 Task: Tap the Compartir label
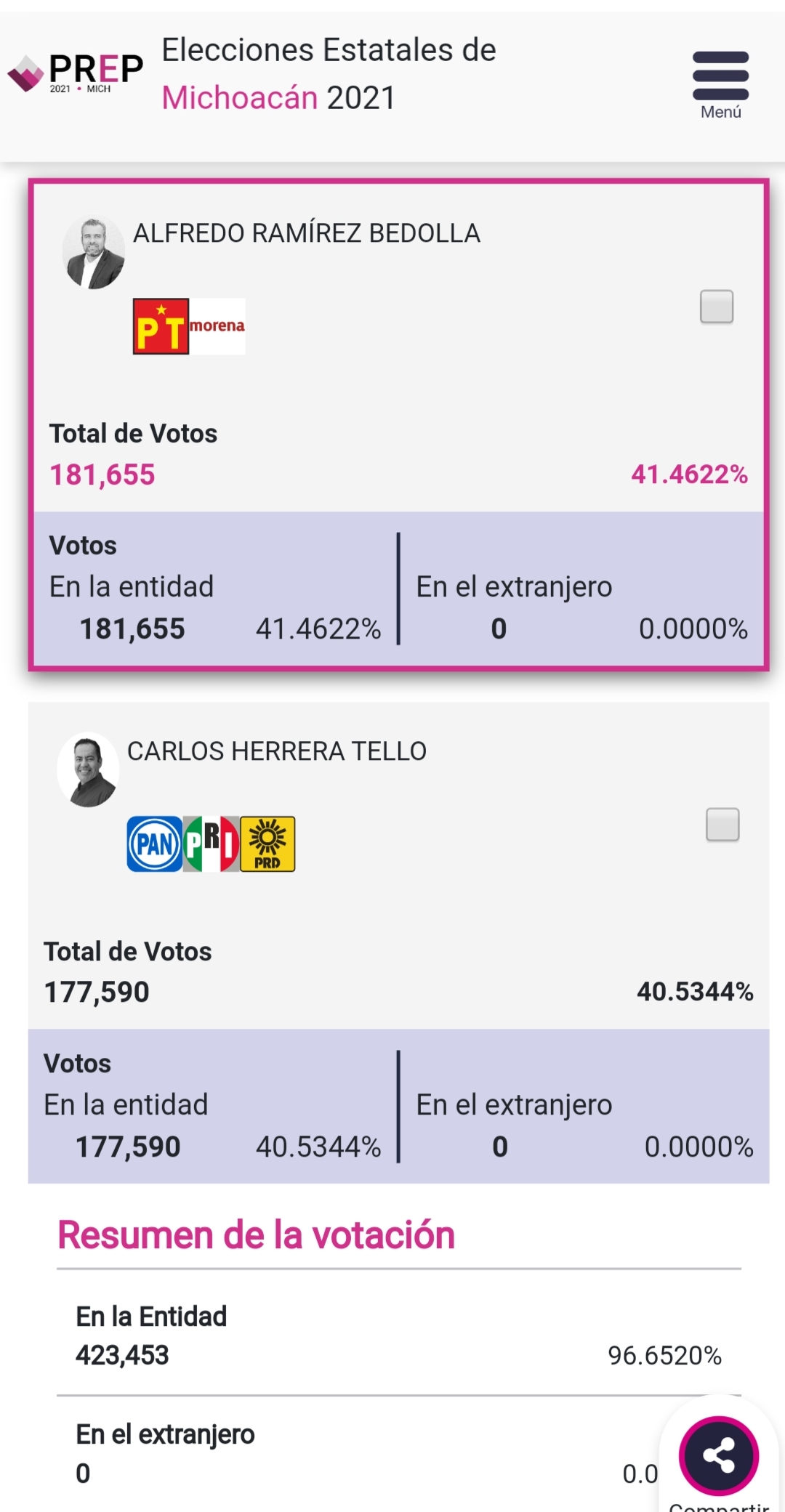pos(718,1505)
